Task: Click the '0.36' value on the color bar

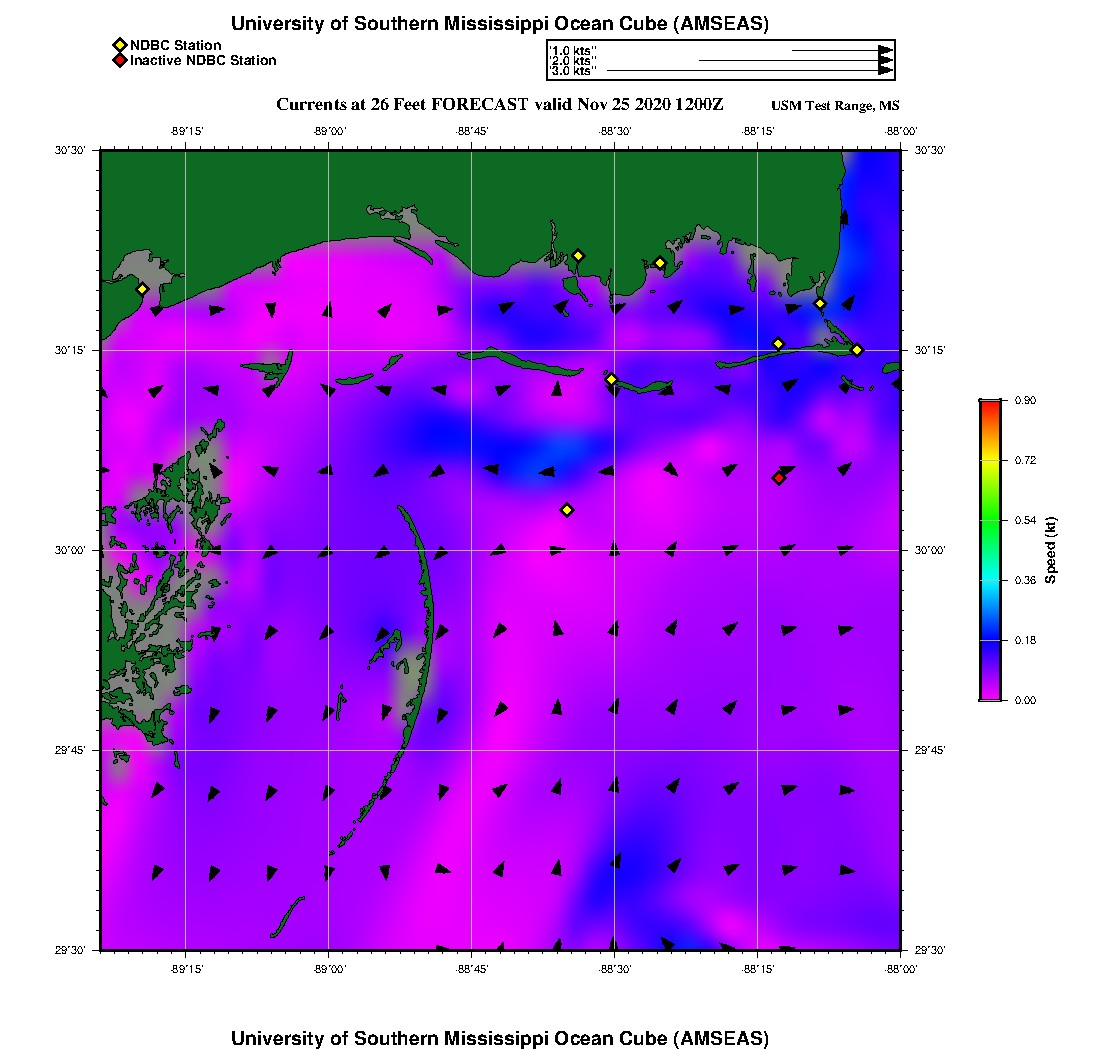Action: pyautogui.click(x=1025, y=580)
